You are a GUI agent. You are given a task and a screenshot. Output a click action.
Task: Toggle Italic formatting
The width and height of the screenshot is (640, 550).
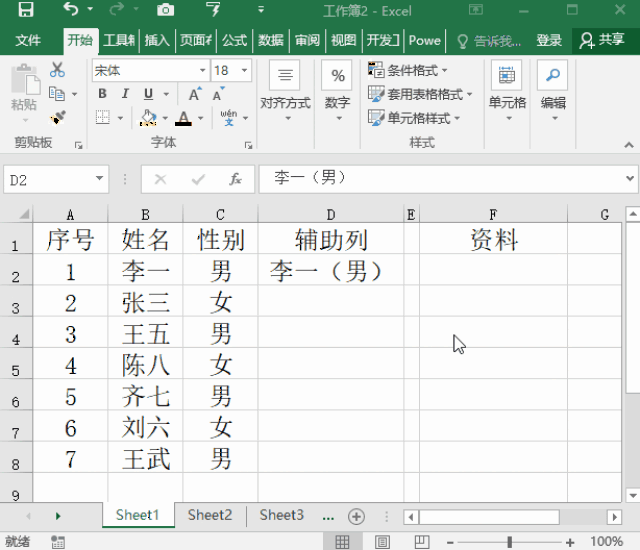click(x=125, y=94)
